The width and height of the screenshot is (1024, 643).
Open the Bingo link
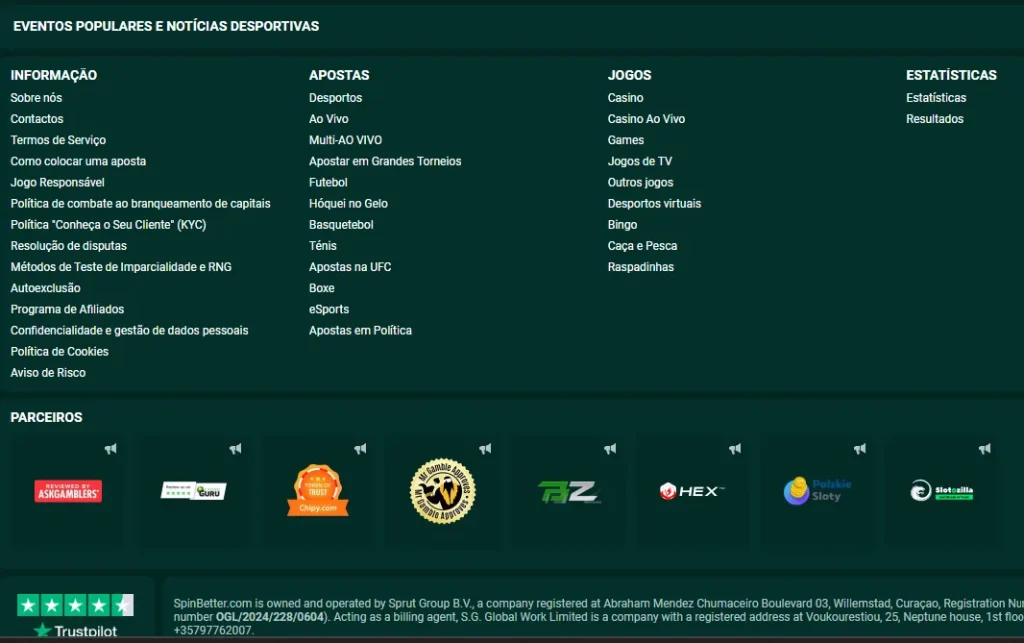(622, 225)
